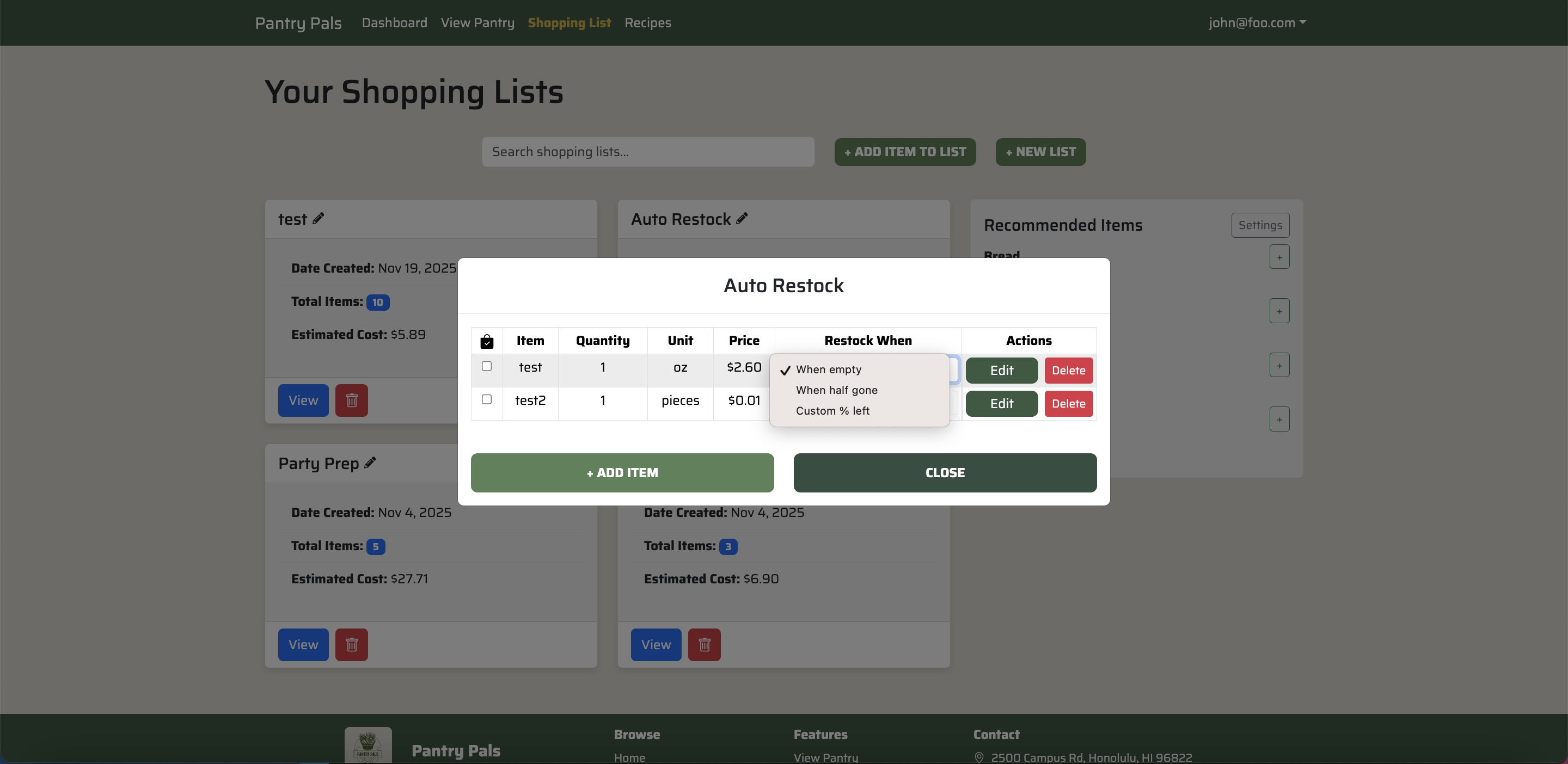Image resolution: width=1568 pixels, height=764 pixels.
Task: Click plus icon beside Bread recommendation
Action: coord(1279,257)
